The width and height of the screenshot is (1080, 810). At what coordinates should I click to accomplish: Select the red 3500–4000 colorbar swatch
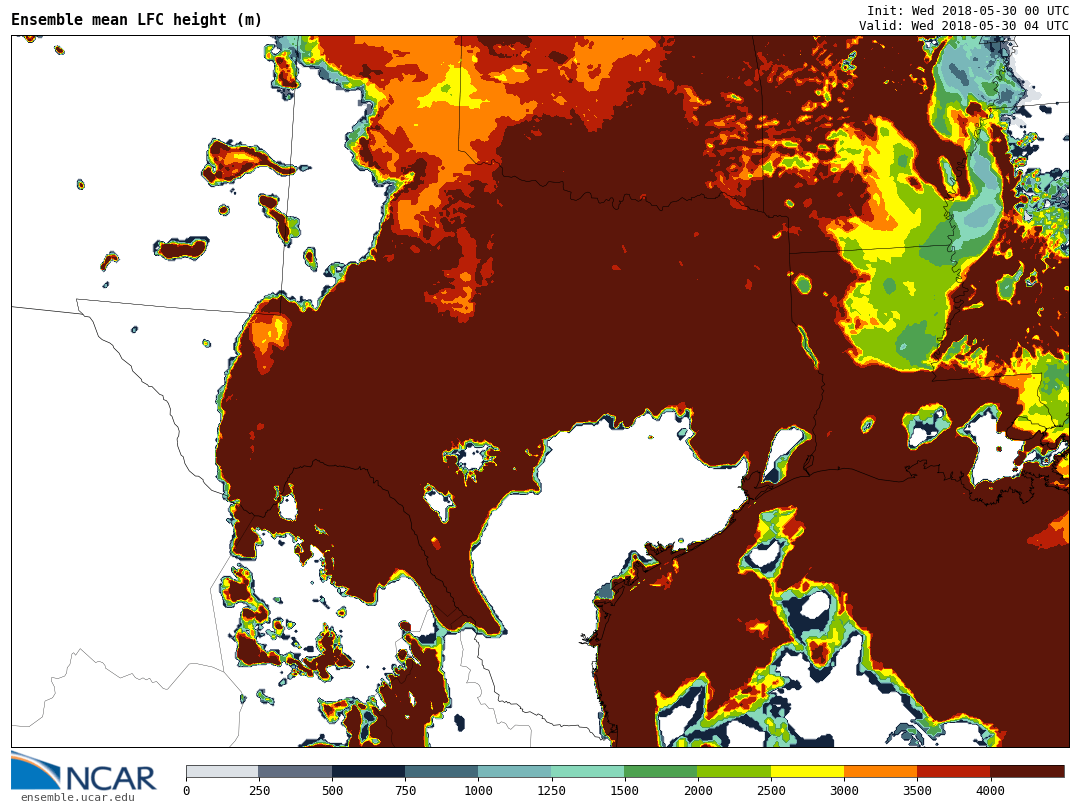(x=953, y=772)
